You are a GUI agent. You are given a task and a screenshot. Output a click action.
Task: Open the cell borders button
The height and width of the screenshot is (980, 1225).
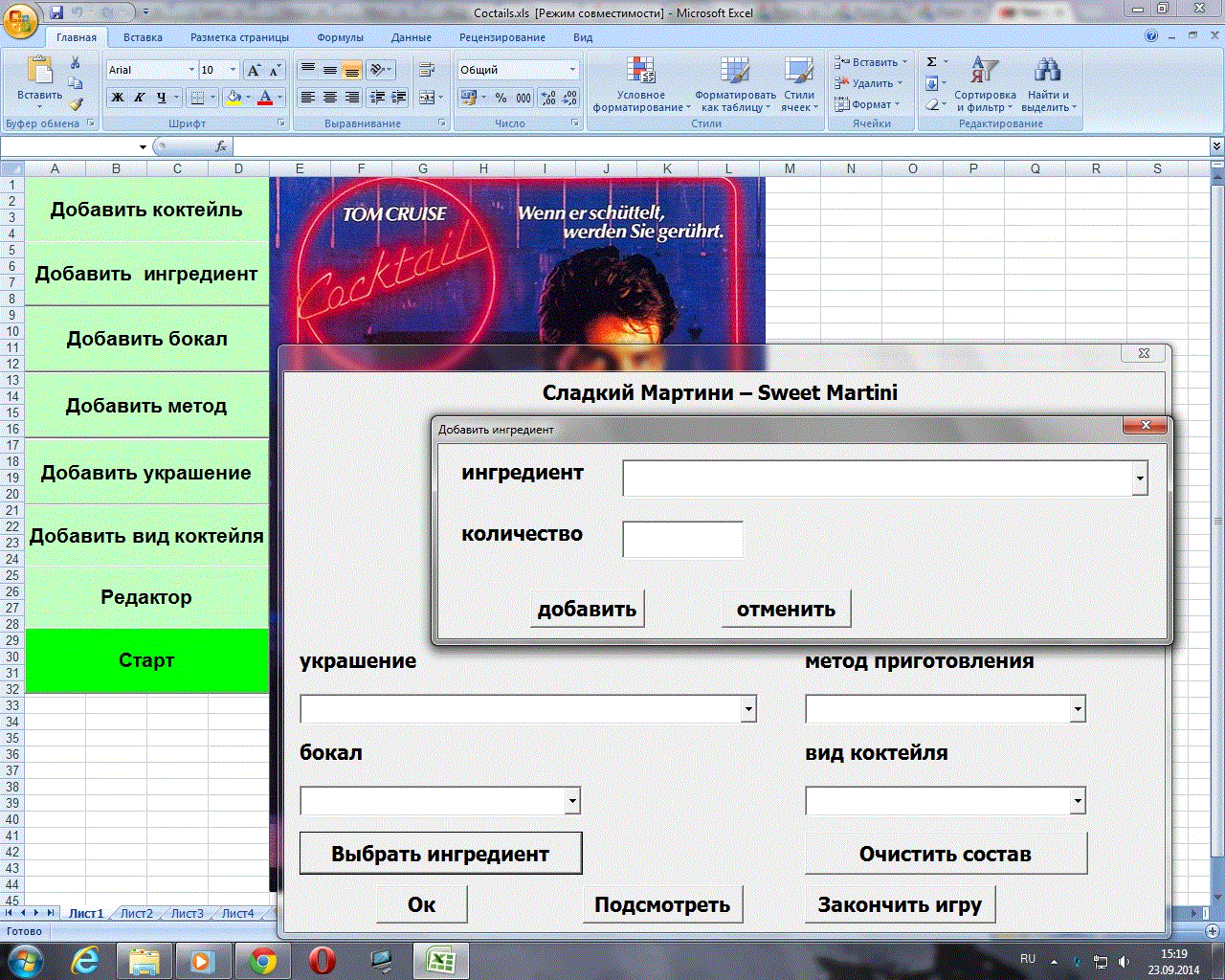click(197, 98)
